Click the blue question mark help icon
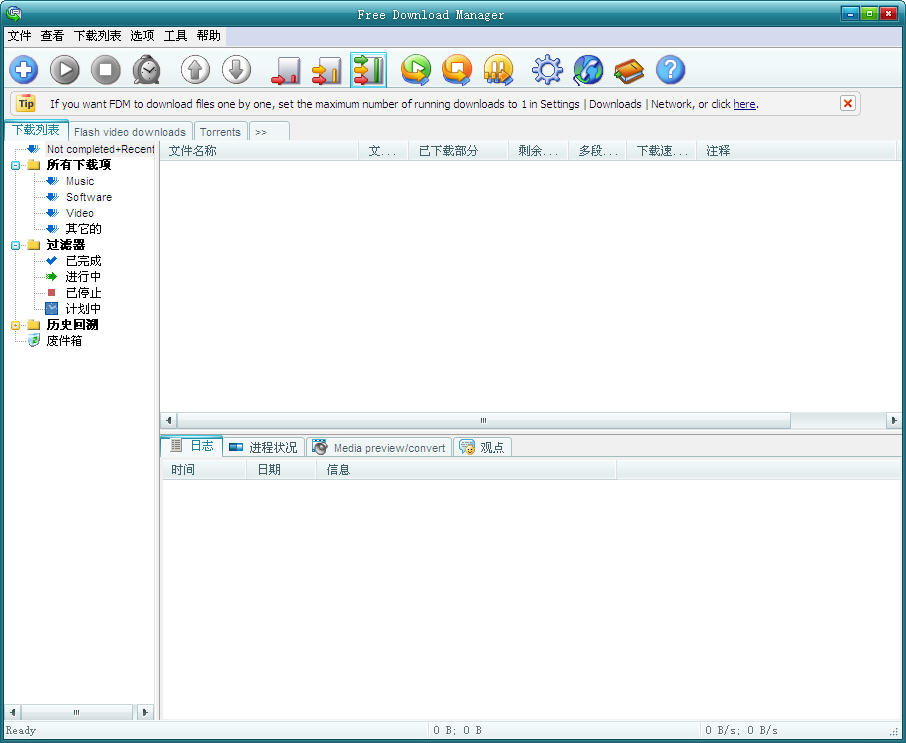 point(670,70)
